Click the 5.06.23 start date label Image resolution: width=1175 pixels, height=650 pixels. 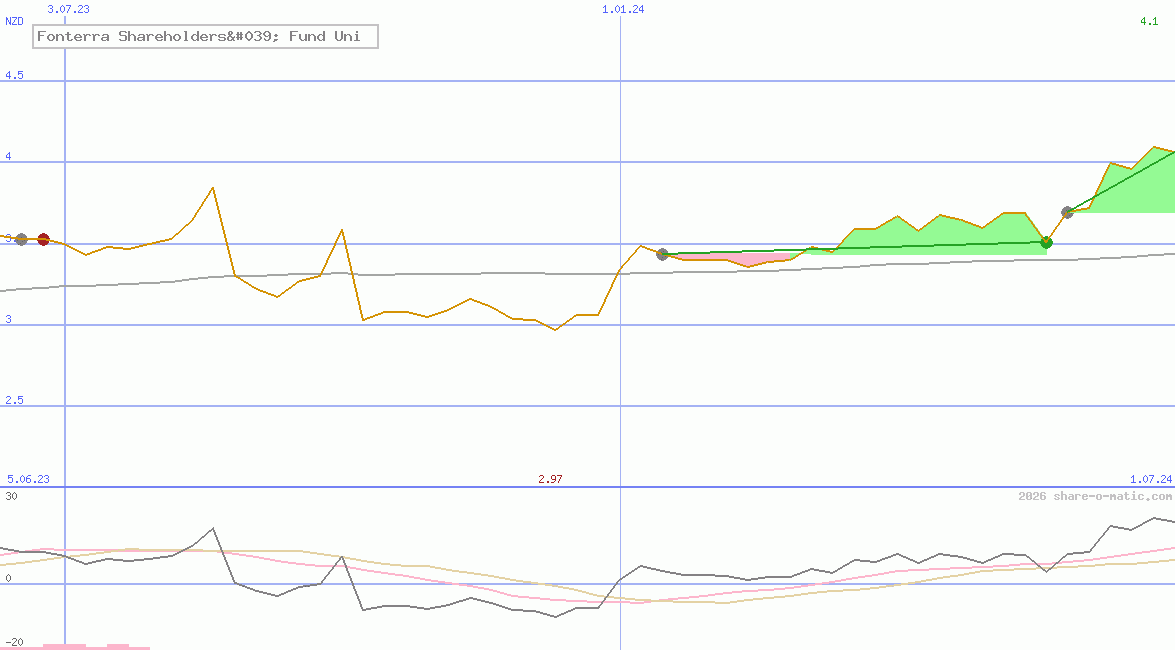click(28, 479)
